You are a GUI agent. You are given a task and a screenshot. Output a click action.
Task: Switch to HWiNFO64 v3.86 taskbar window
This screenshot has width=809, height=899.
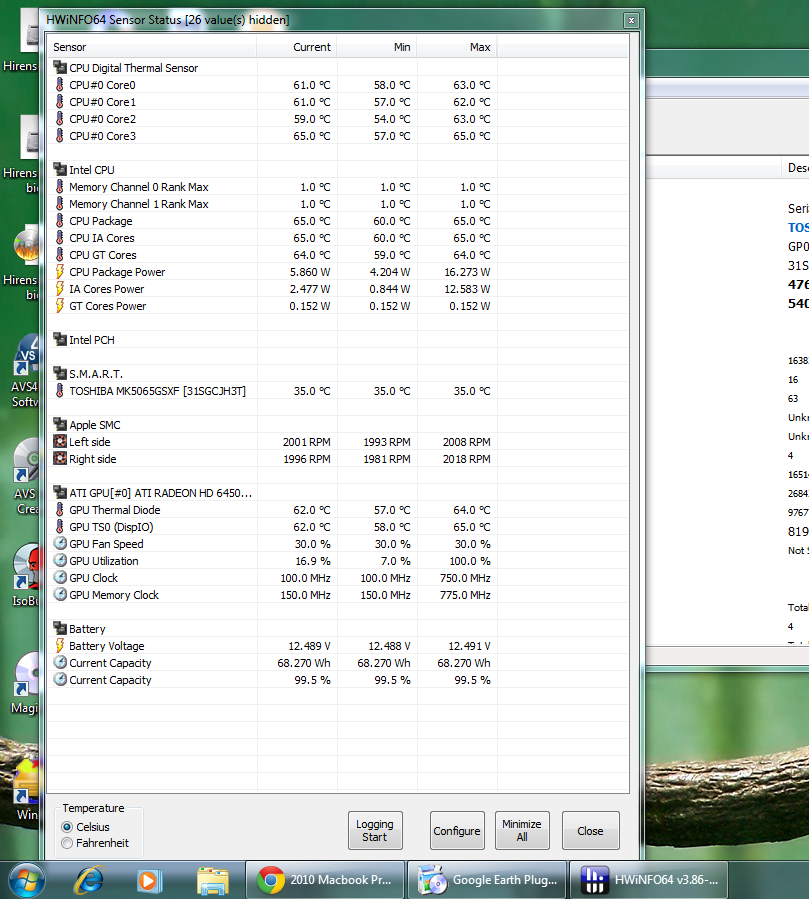point(648,880)
